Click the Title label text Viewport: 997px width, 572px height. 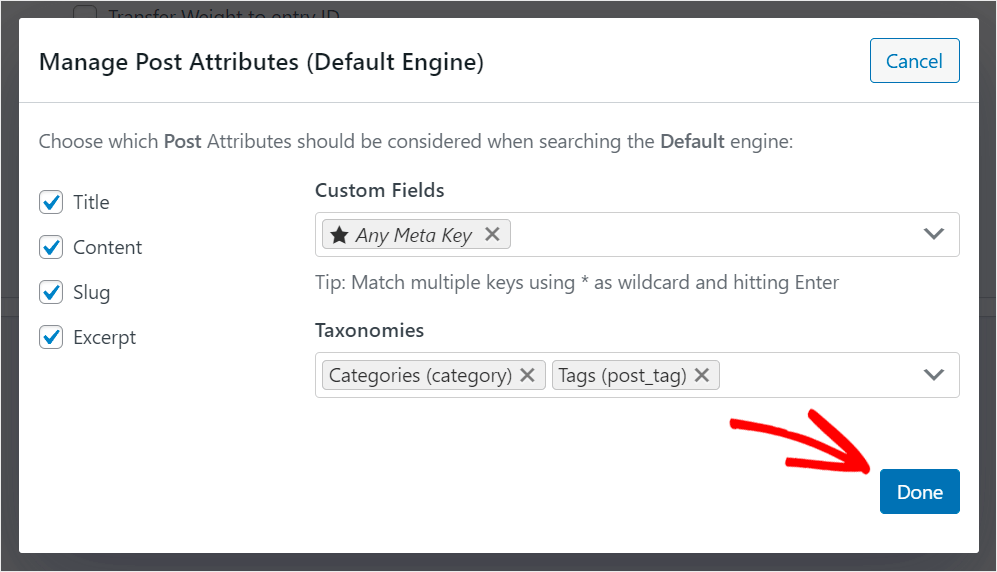(91, 202)
